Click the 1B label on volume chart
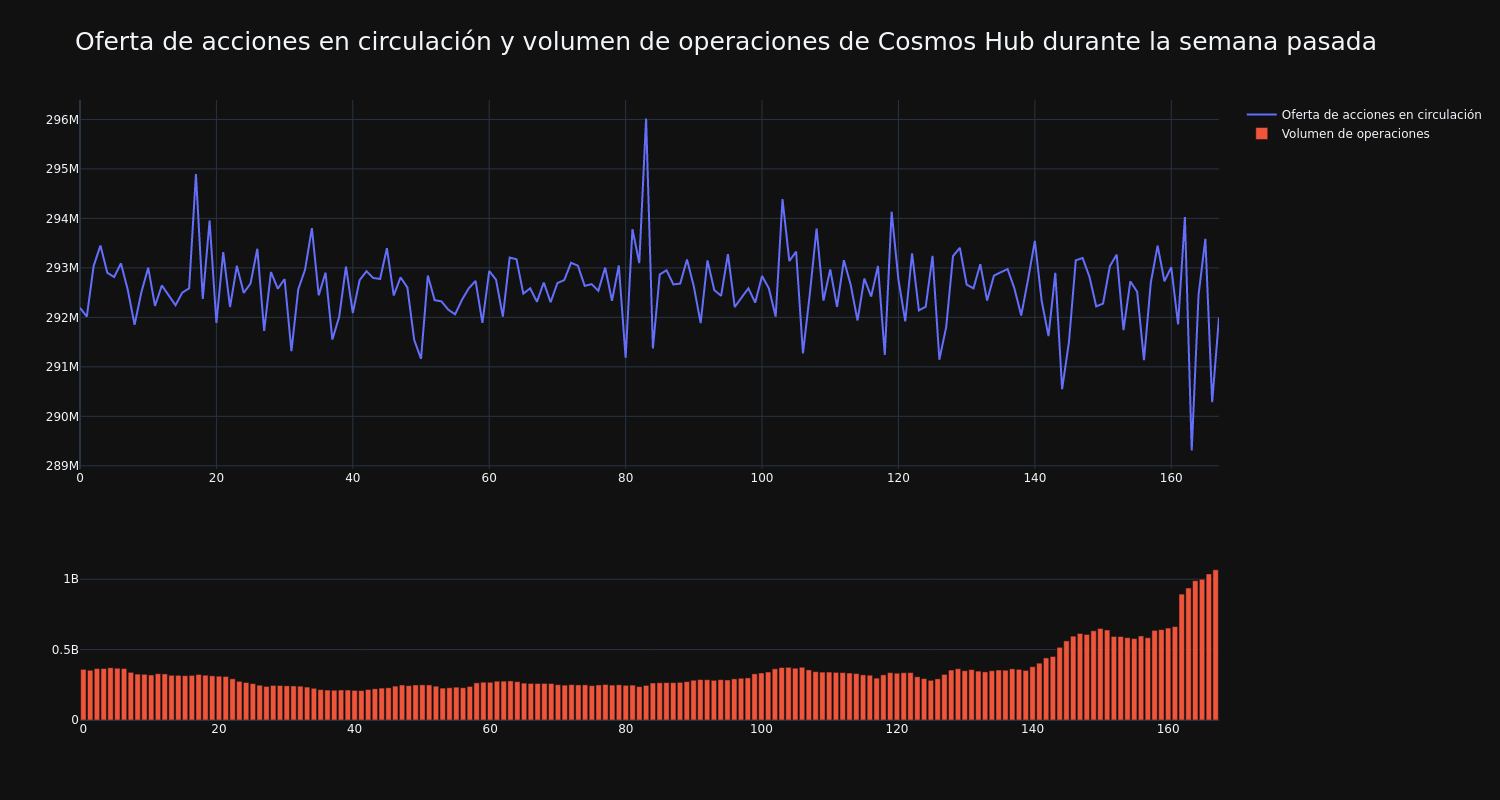 [x=71, y=579]
